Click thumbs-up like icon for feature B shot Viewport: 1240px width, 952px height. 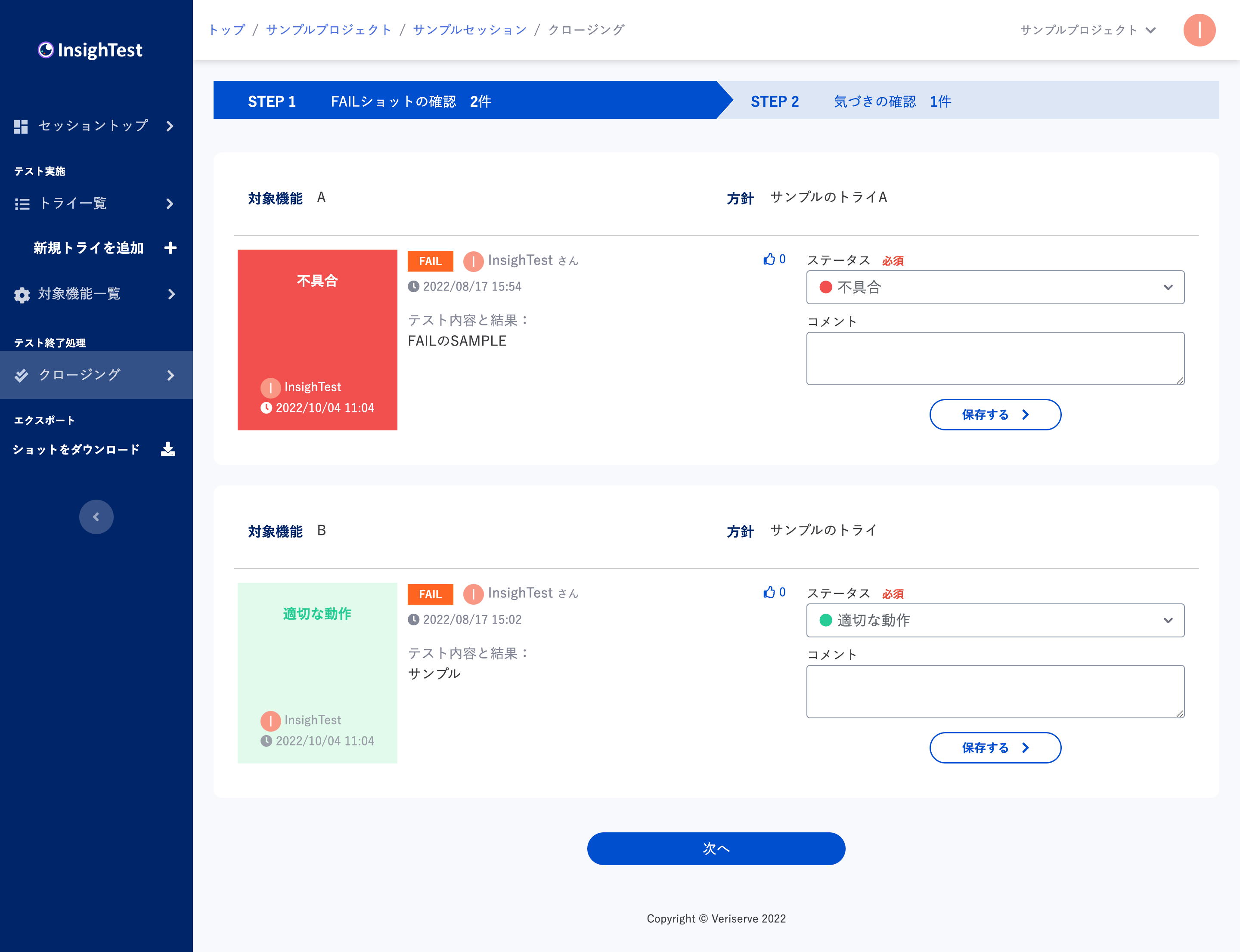[x=769, y=592]
